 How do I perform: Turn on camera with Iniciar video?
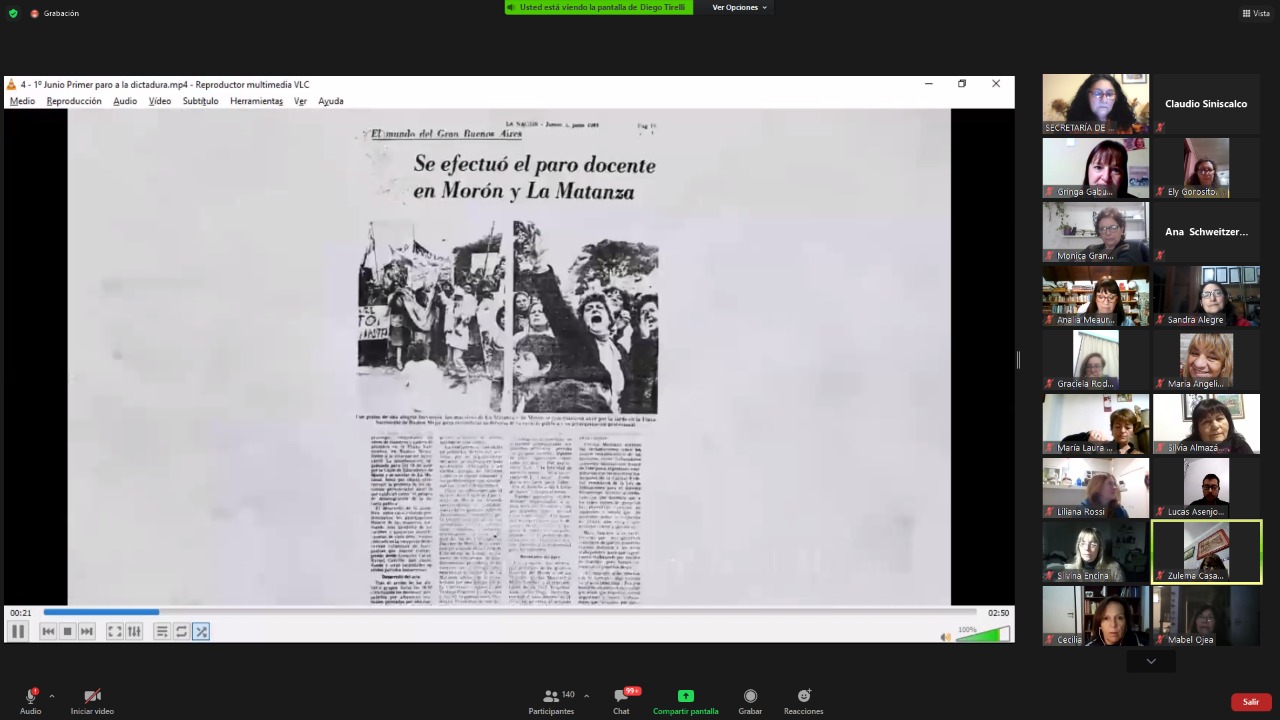(92, 701)
